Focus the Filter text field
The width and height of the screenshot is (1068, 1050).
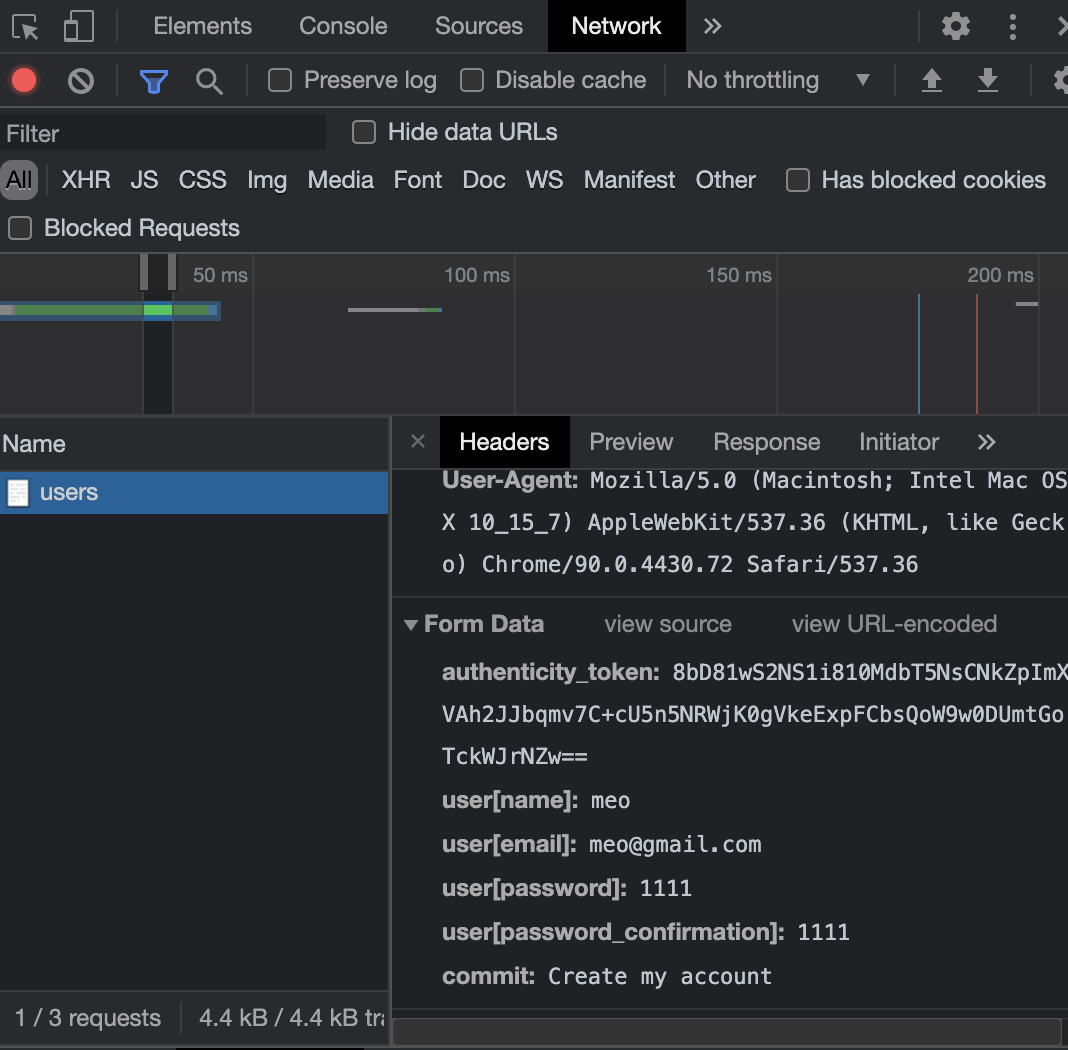(163, 133)
